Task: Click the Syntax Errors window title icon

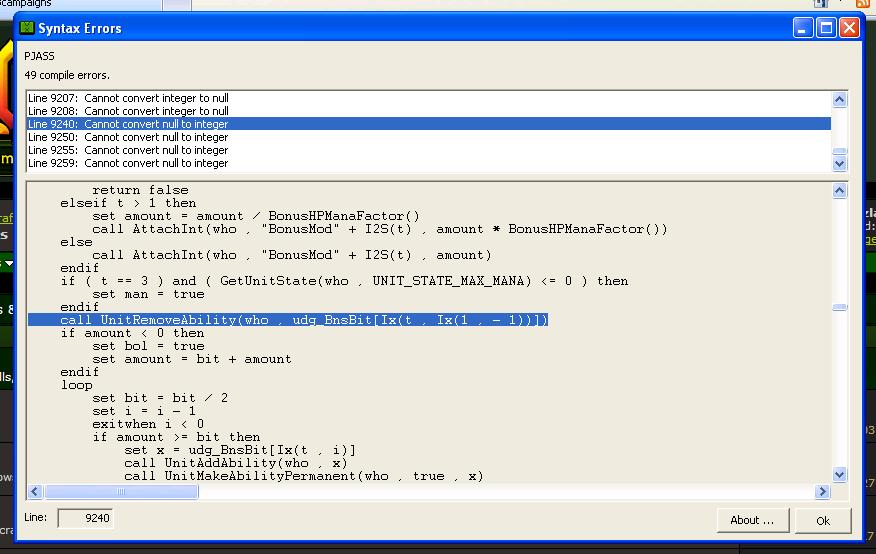Action: [x=27, y=27]
